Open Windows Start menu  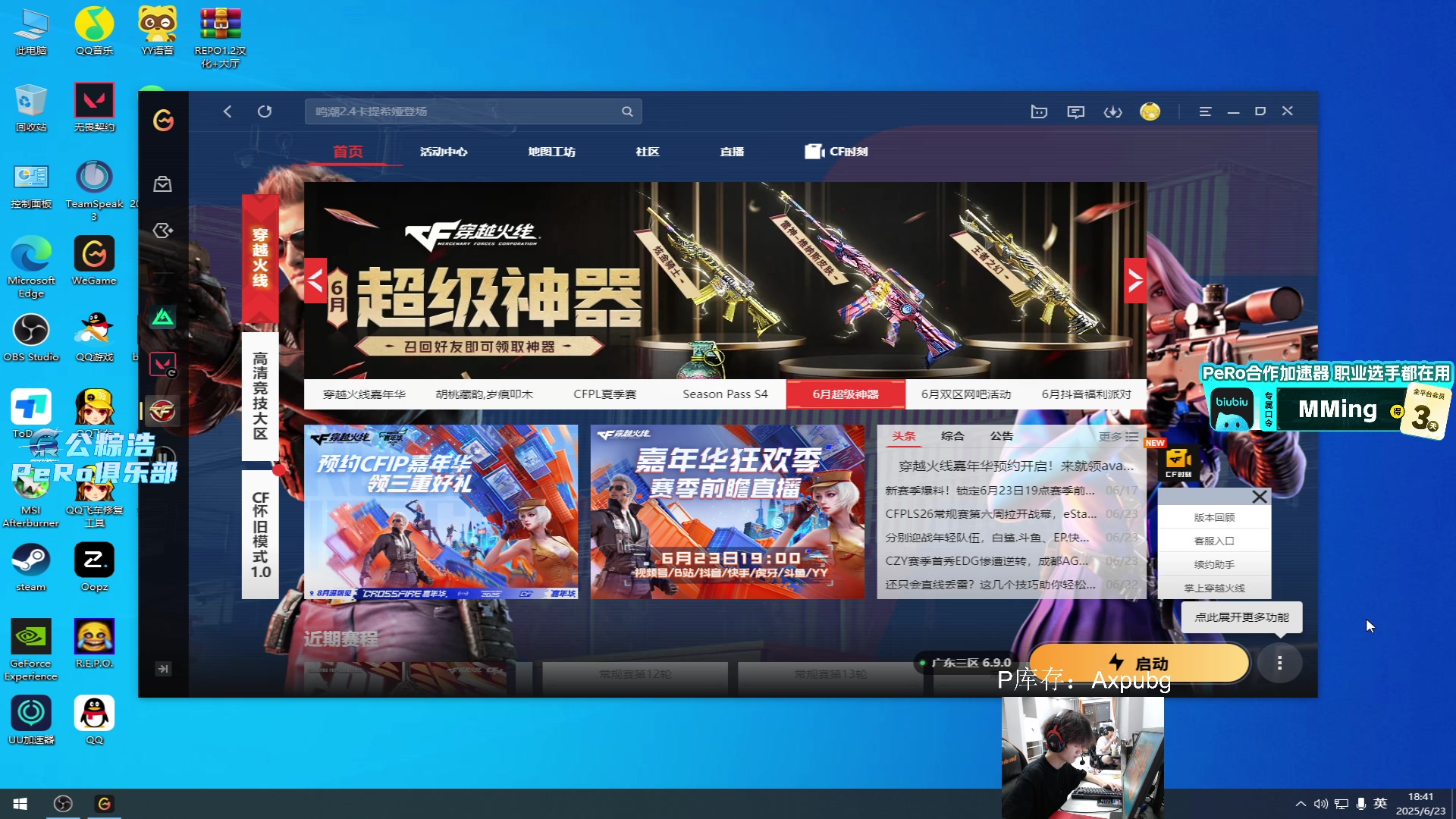pos(20,804)
